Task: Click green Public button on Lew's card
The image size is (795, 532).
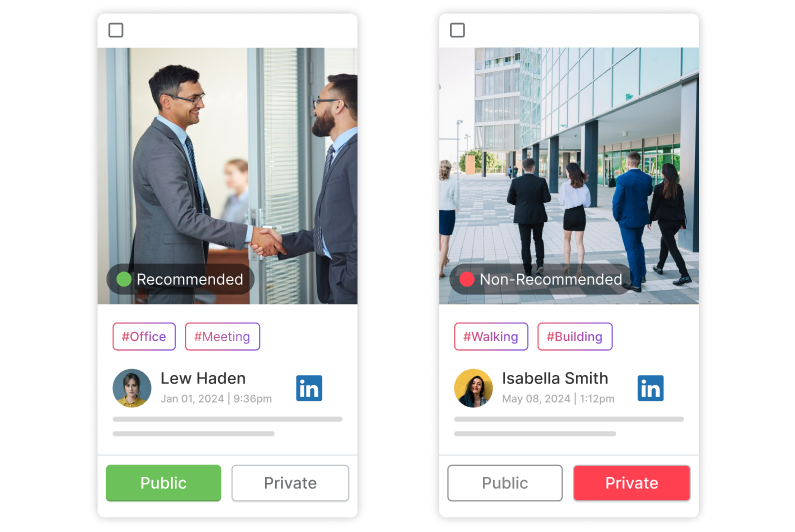Action: coord(163,483)
